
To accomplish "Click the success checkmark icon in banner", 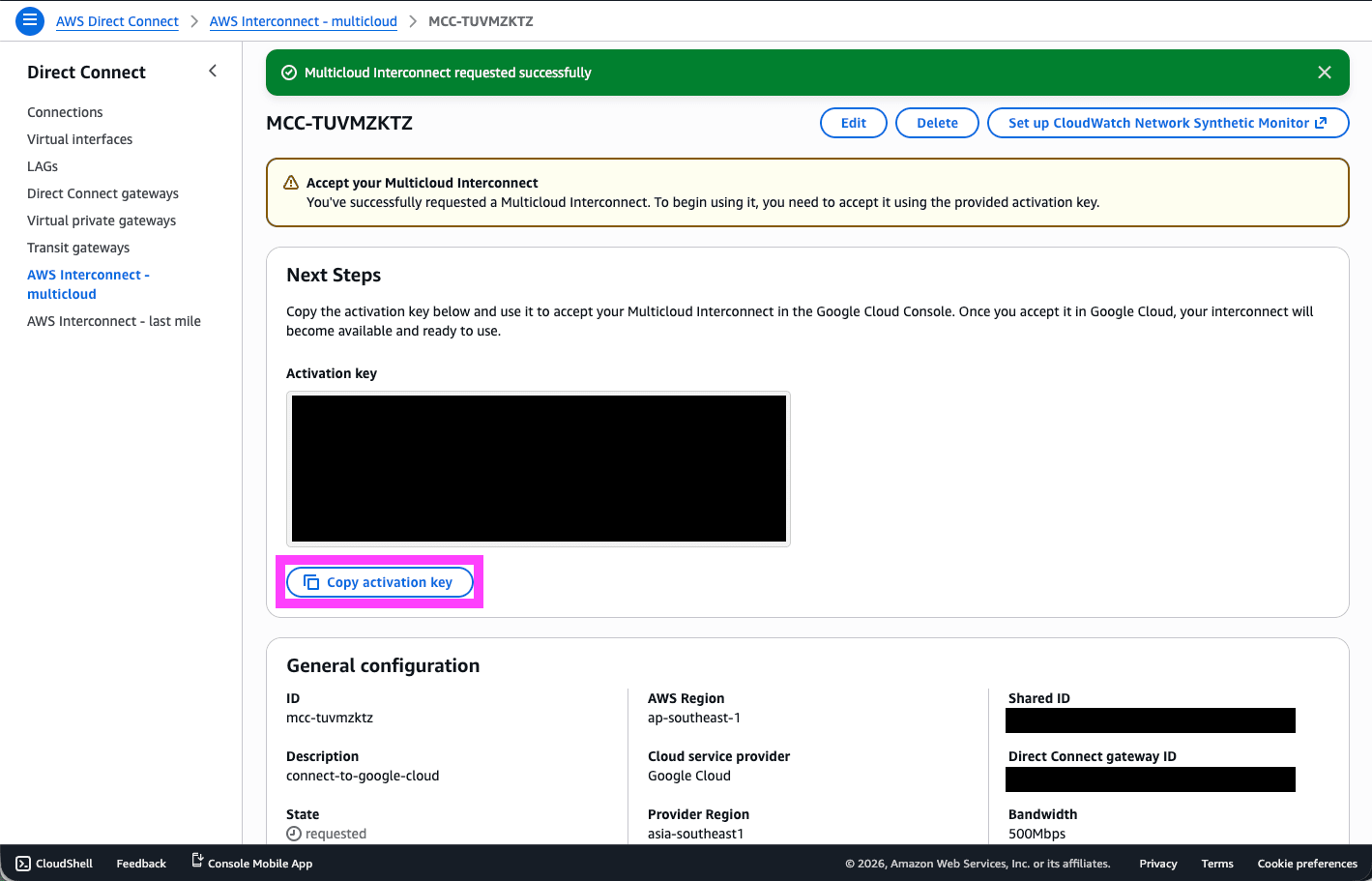I will (x=288, y=73).
